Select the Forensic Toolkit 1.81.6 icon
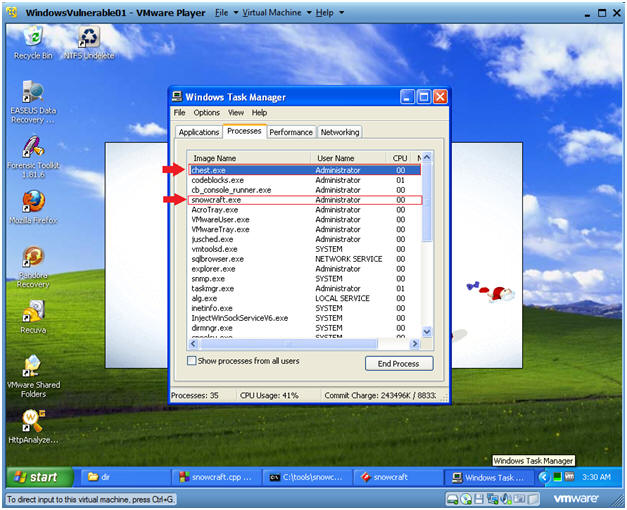This screenshot has height=510, width=627. [x=33, y=157]
